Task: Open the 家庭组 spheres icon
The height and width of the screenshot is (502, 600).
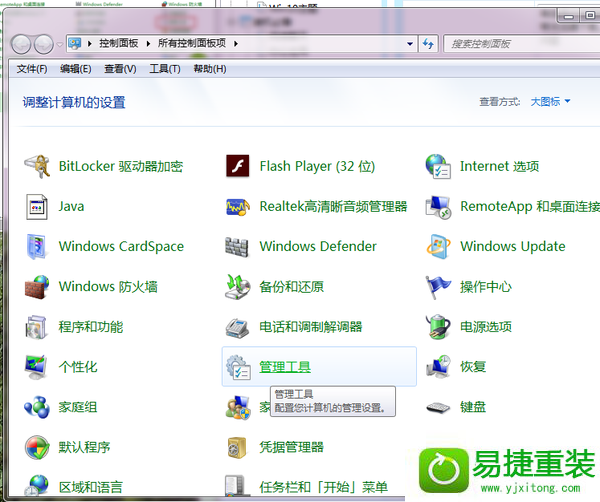Action: (x=37, y=407)
